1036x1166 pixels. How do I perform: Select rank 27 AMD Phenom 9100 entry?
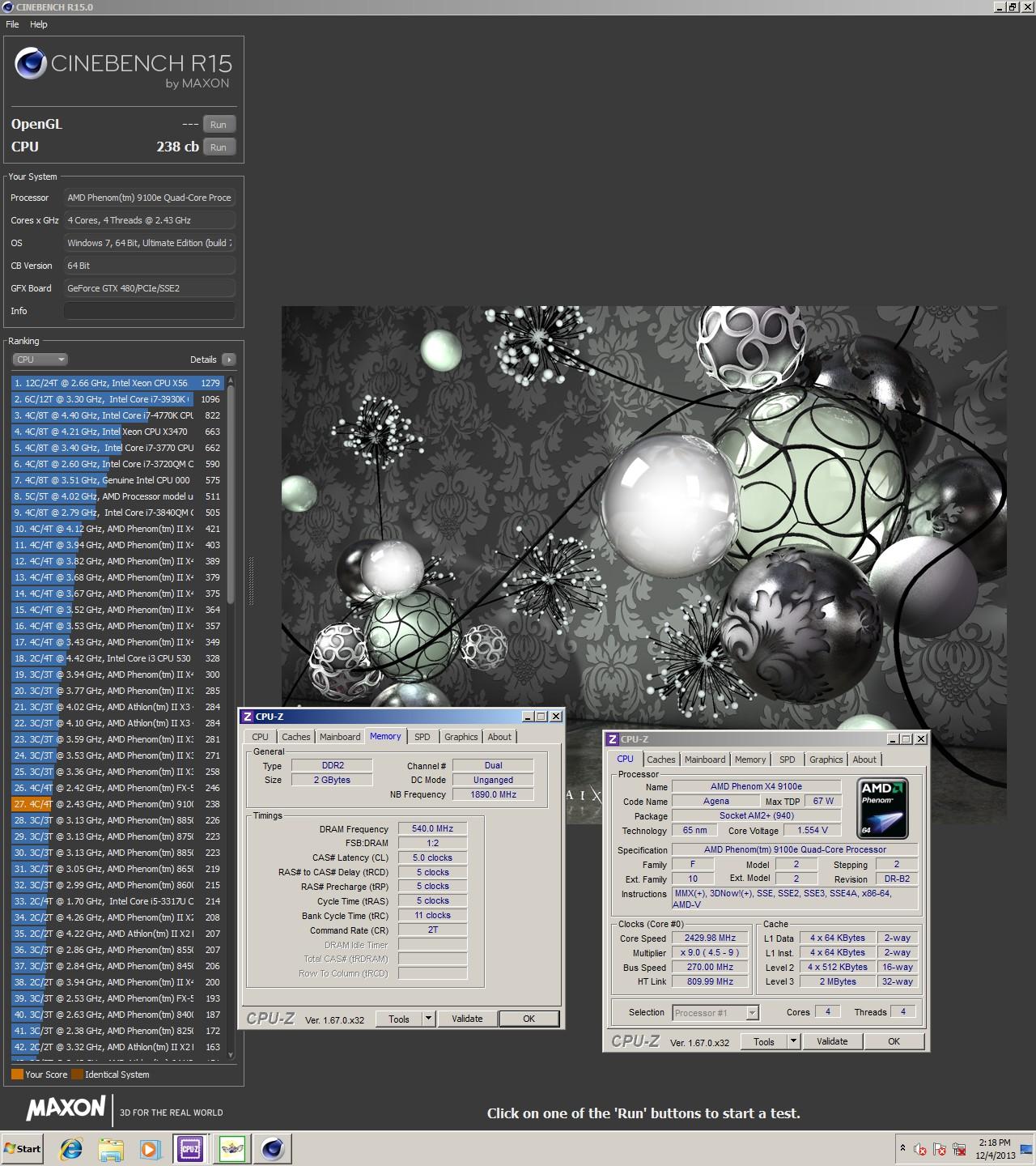click(118, 804)
